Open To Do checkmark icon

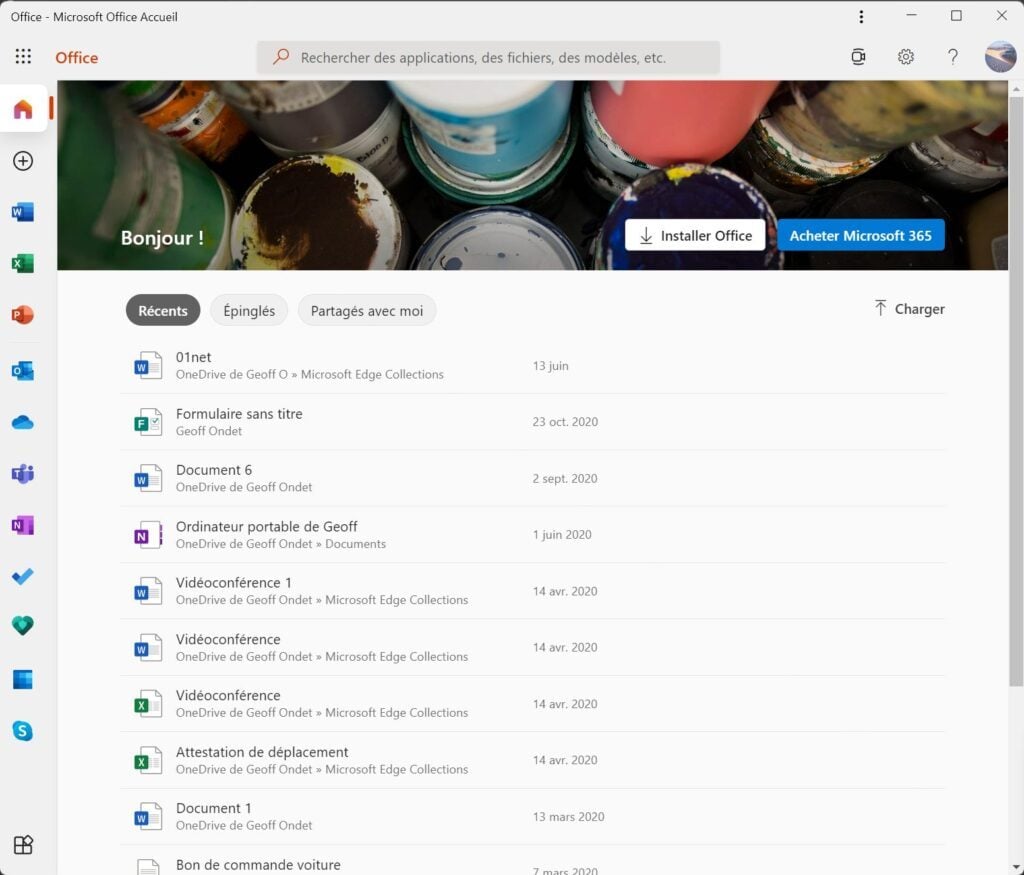[x=23, y=576]
